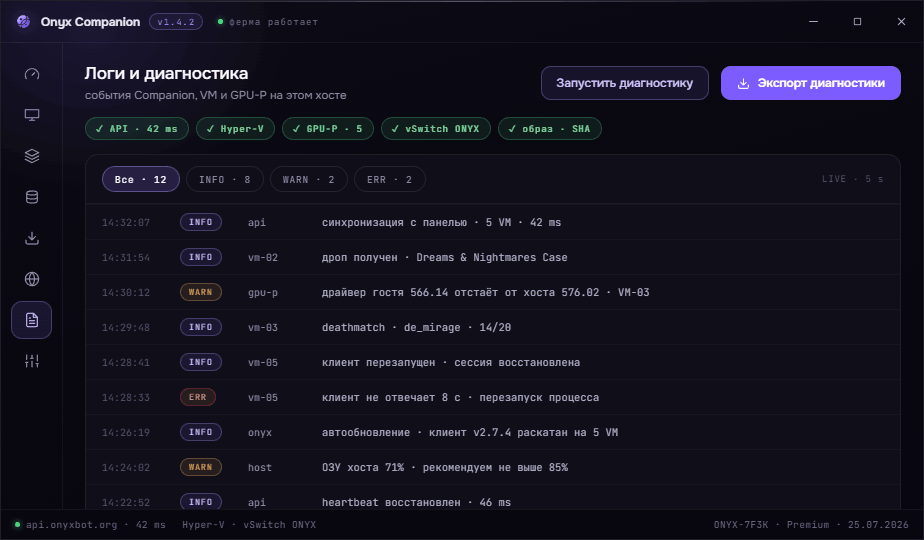The height and width of the screenshot is (540, 924).
Task: Open the download icon in sidebar
Action: coord(32,238)
